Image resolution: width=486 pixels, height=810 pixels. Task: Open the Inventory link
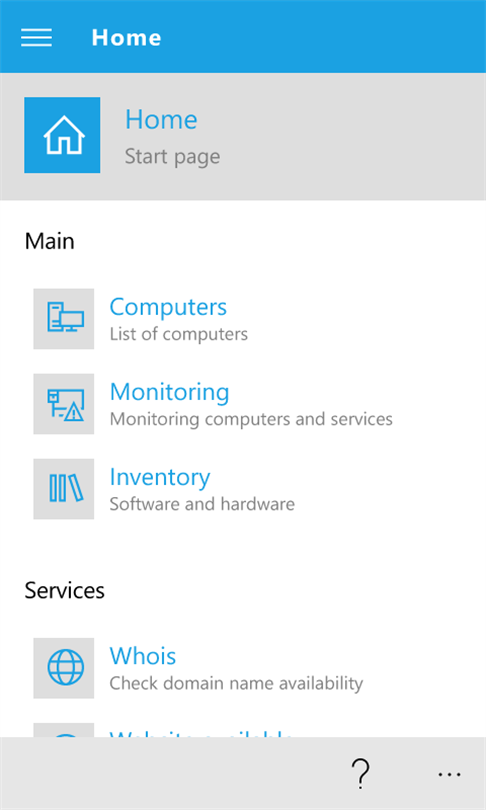(x=160, y=477)
